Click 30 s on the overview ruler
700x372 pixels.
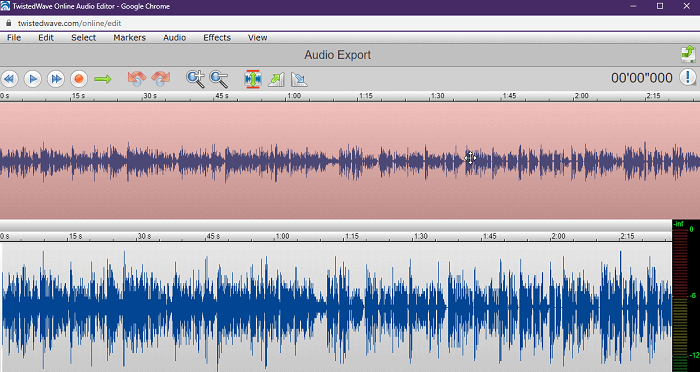pos(150,96)
